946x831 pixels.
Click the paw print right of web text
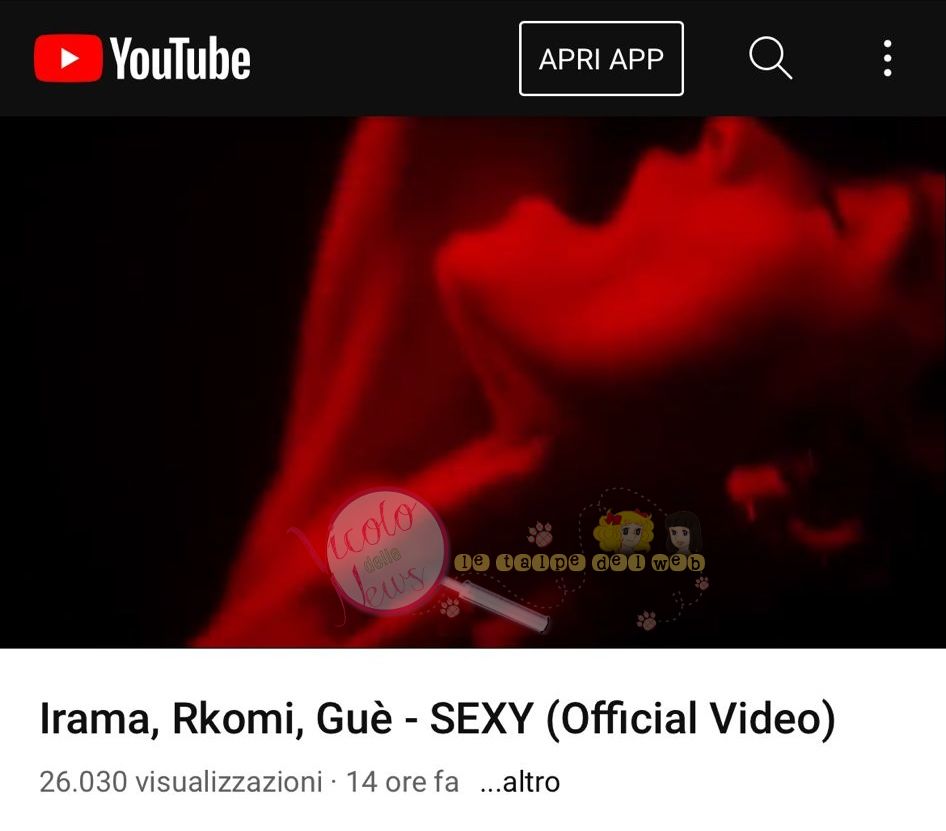coord(701,583)
